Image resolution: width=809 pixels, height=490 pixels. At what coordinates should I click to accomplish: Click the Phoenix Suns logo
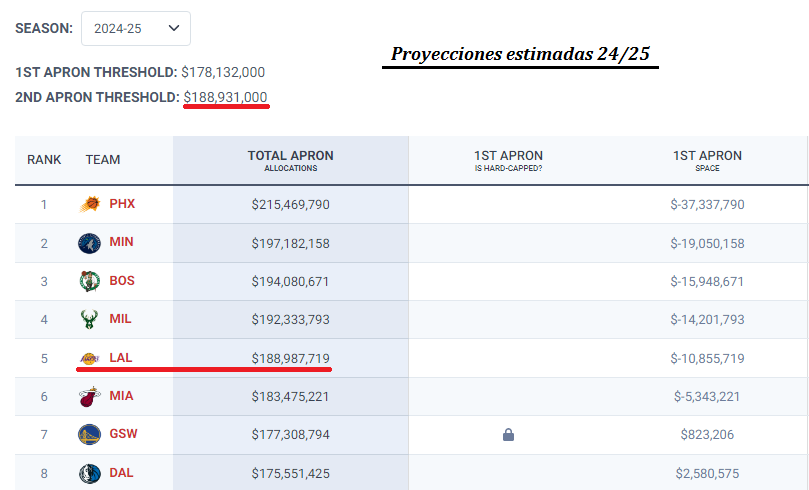90,204
